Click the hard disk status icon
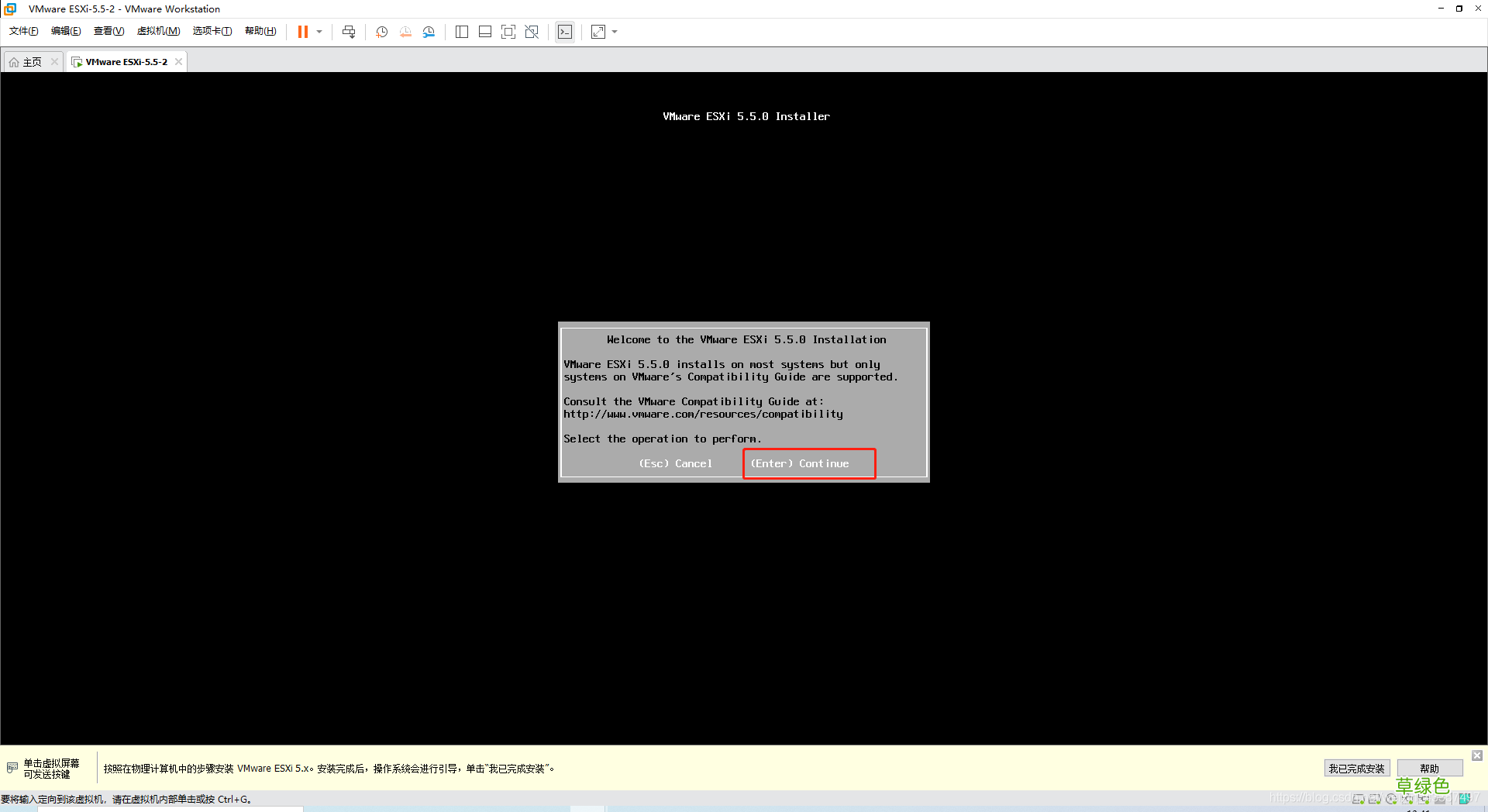This screenshot has width=1488, height=812. coord(1359,799)
